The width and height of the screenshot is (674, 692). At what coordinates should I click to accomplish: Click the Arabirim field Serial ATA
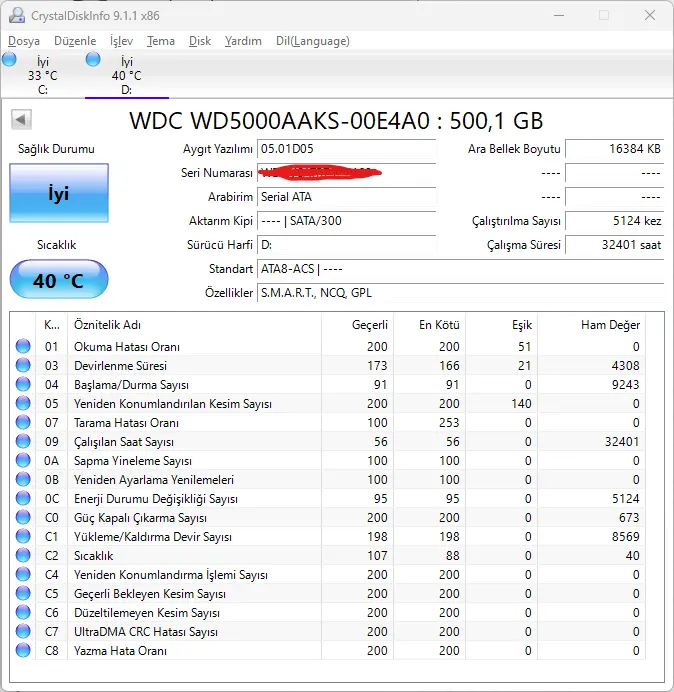click(x=346, y=197)
